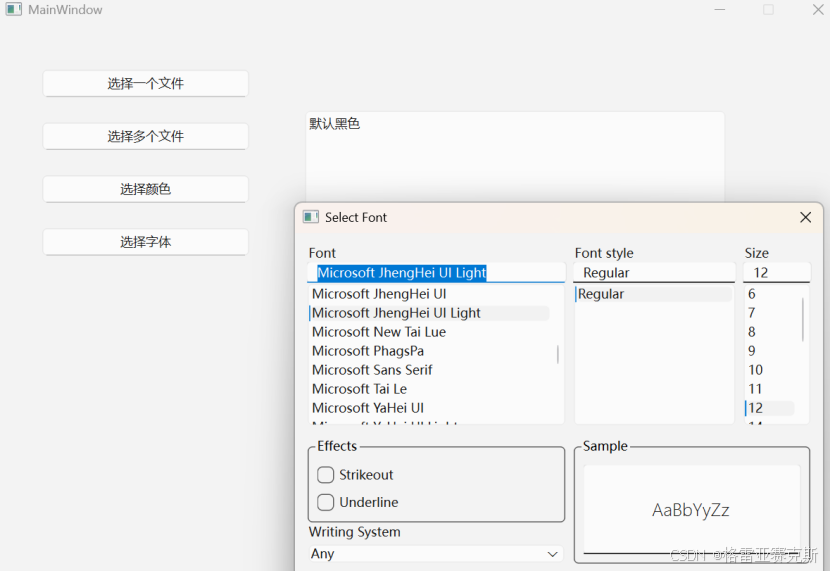Select Microsoft New Tai Lue font
The width and height of the screenshot is (830, 571).
pyautogui.click(x=430, y=332)
